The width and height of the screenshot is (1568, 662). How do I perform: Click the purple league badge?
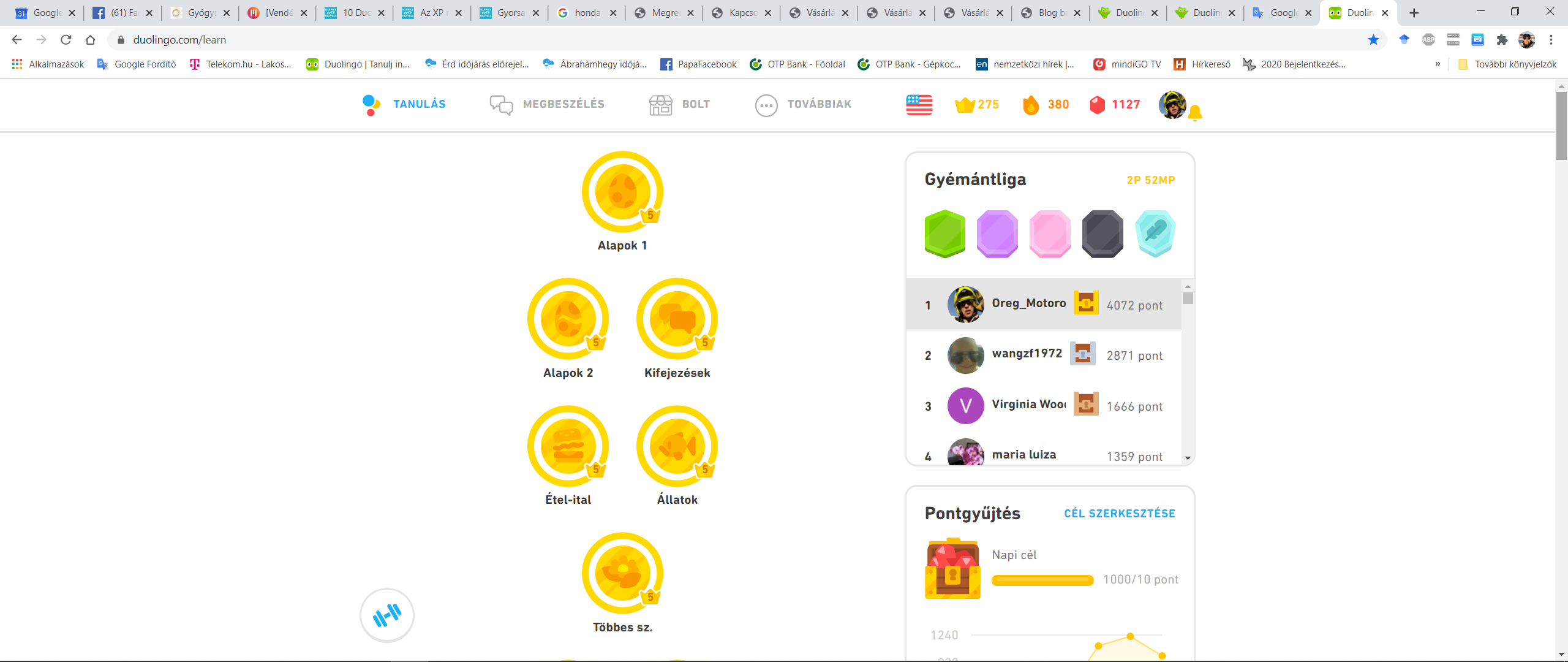998,234
